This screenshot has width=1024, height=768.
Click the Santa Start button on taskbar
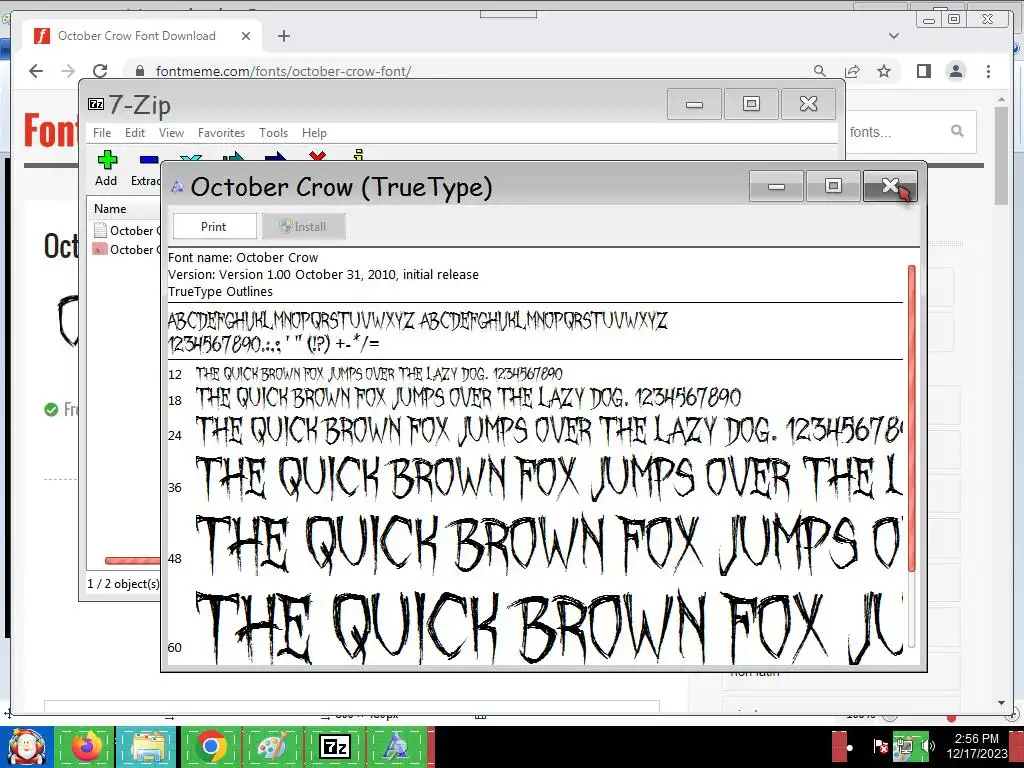point(26,746)
